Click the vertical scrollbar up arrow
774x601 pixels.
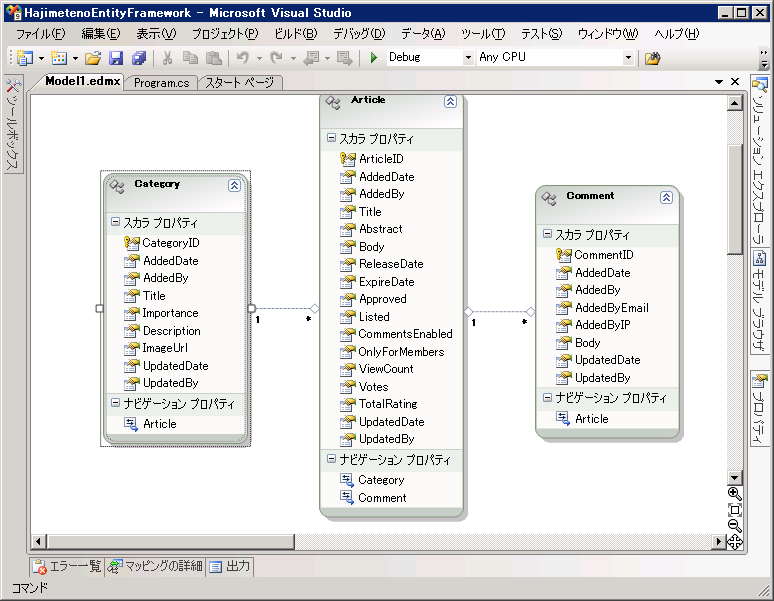[735, 103]
